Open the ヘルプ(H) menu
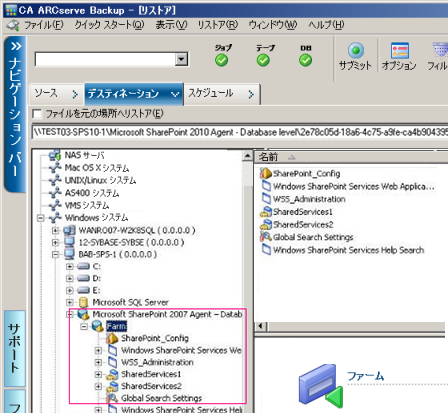Viewport: 448px width, 413px height. (326, 25)
